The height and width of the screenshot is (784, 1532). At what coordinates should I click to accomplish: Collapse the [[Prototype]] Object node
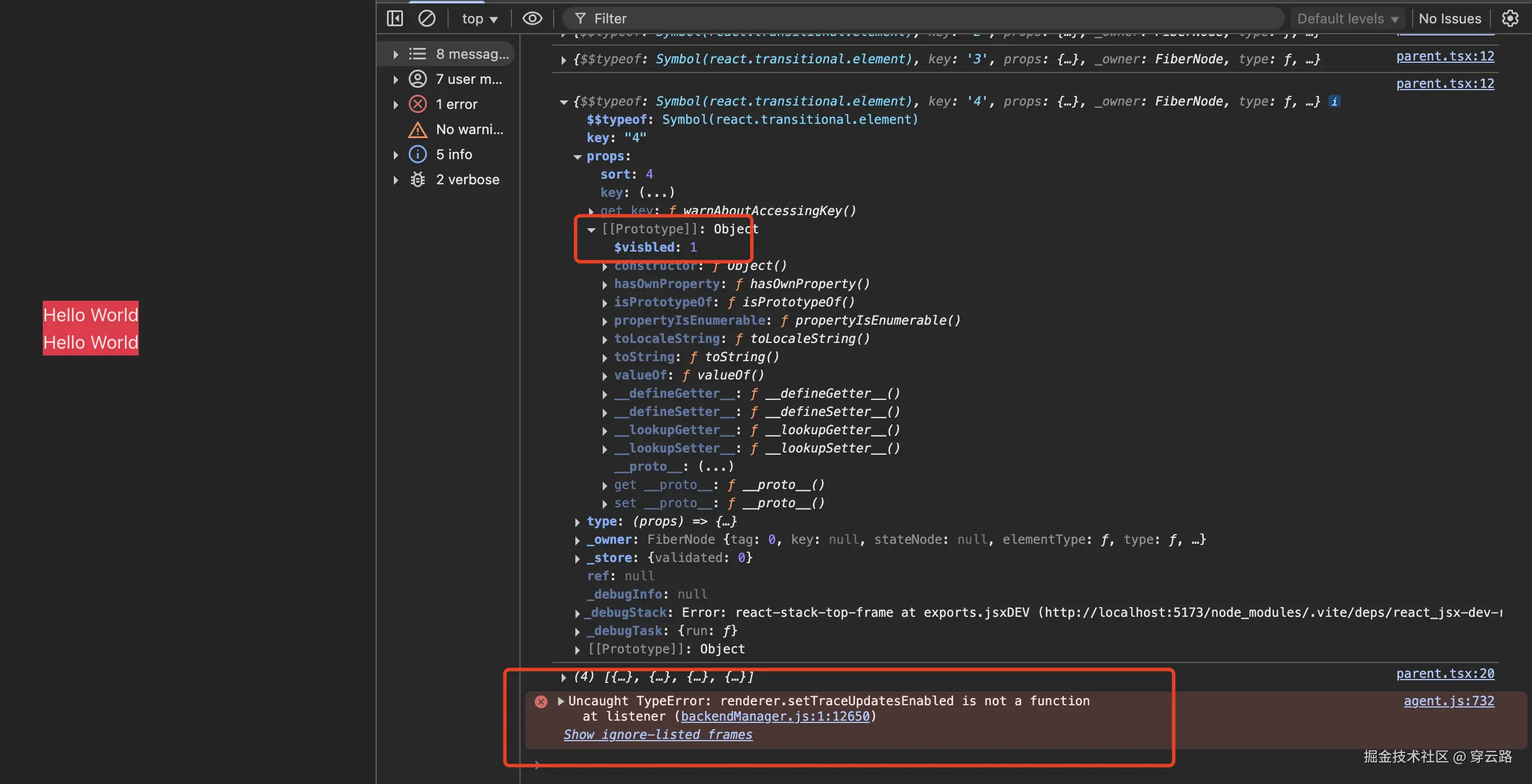tap(591, 229)
